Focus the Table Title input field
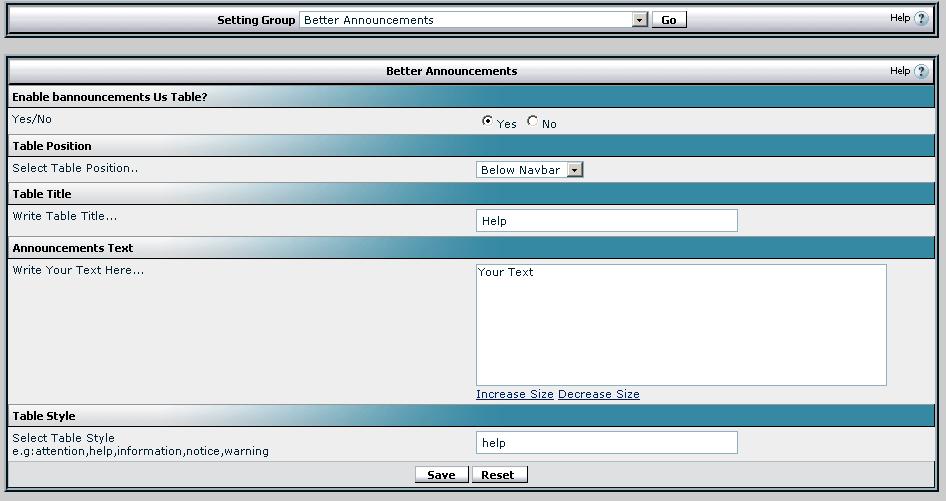Image resolution: width=946 pixels, height=501 pixels. (606, 221)
